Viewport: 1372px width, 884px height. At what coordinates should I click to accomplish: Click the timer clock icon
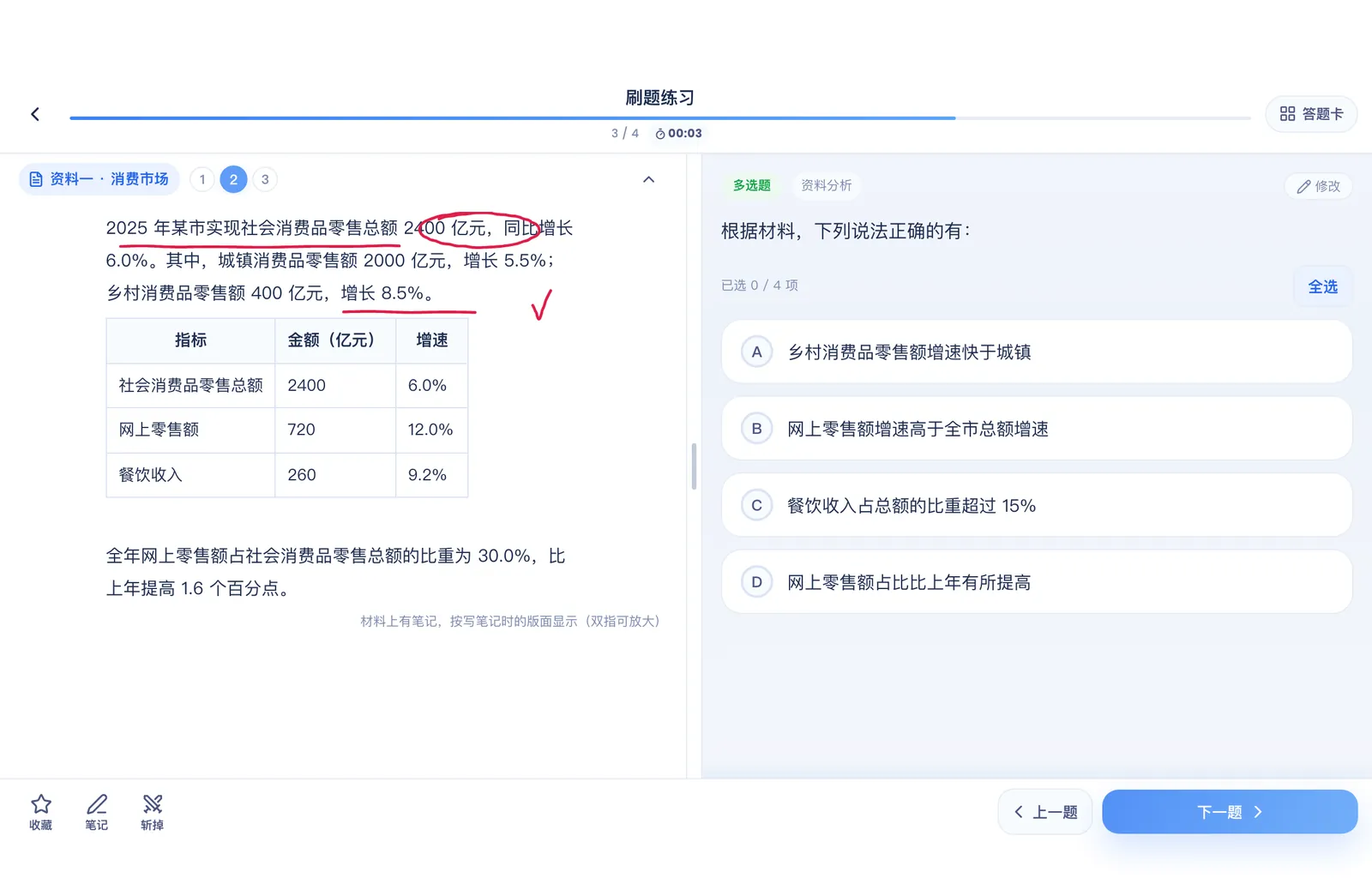(x=660, y=134)
